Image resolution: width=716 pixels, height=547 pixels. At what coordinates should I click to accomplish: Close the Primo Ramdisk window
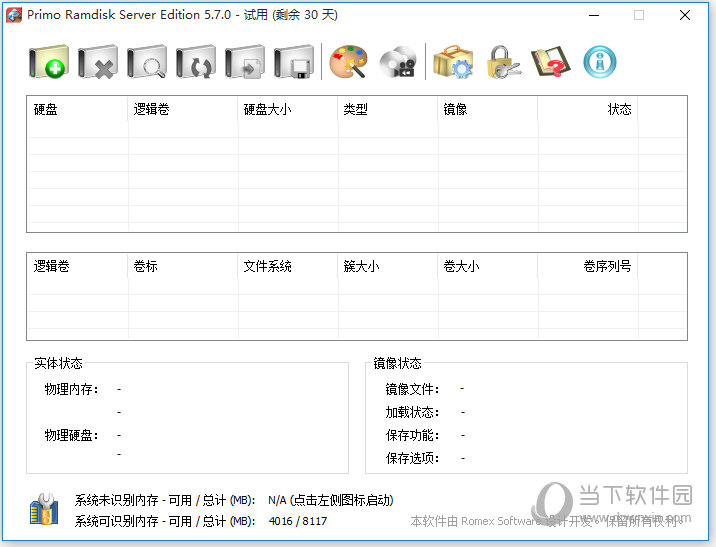tap(684, 15)
